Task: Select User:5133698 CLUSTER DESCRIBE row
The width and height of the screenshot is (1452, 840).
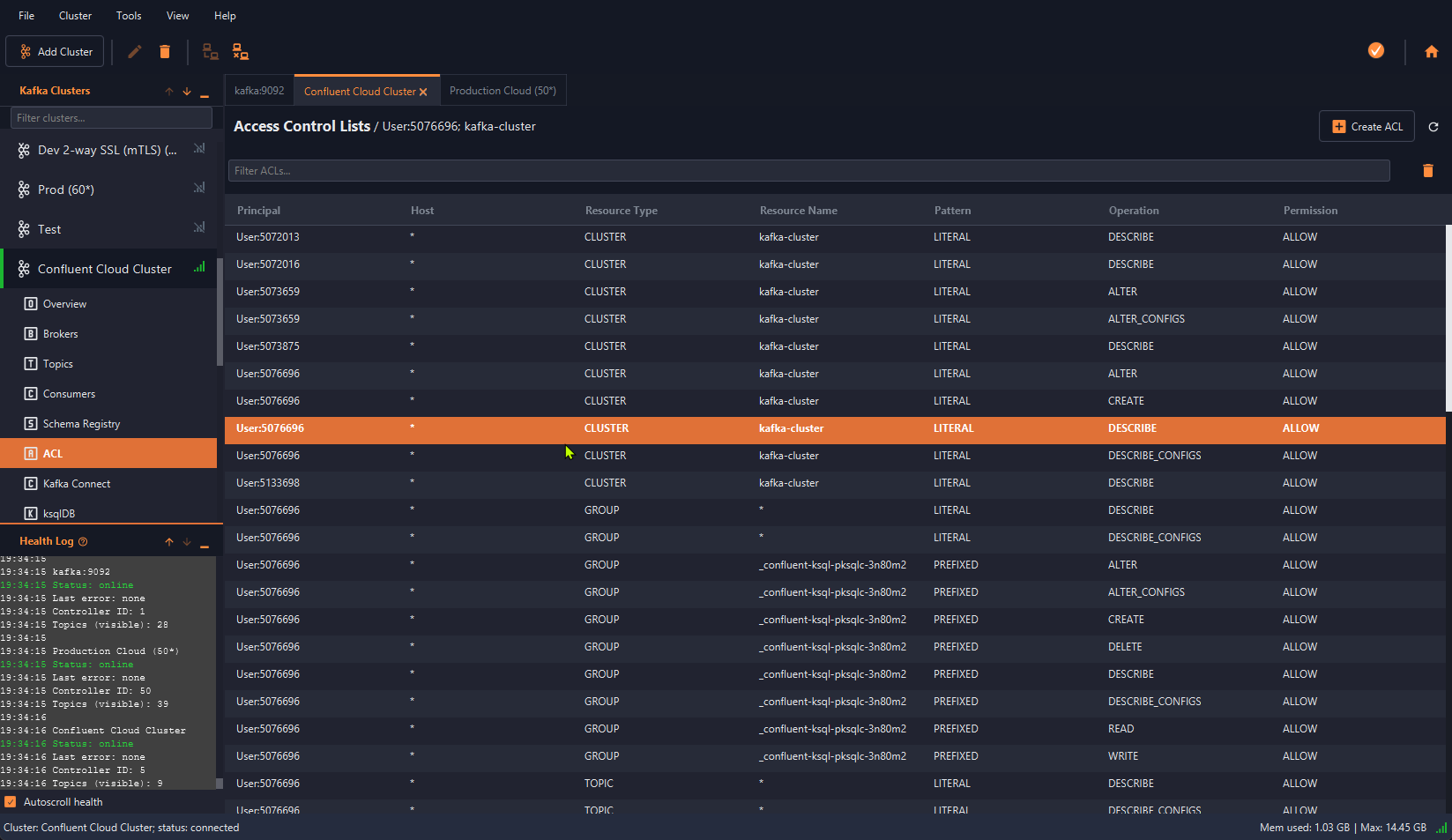Action: (x=835, y=483)
